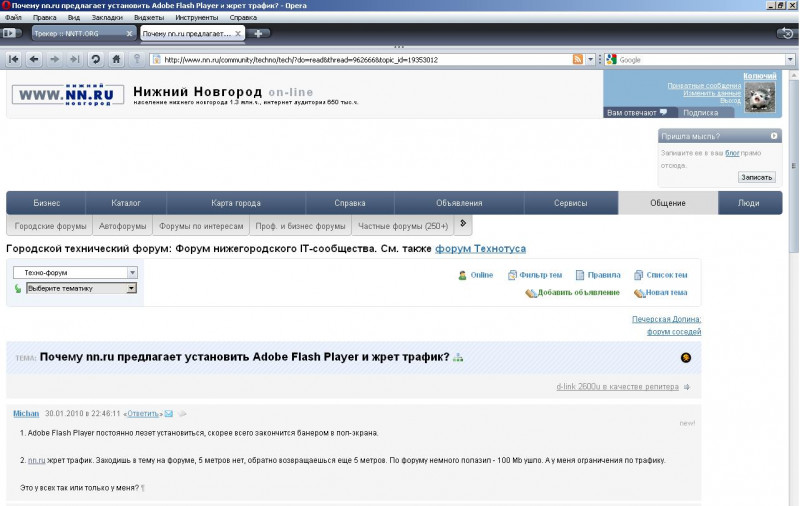This screenshot has height=506, width=800.
Task: Click envelope icon next to Ответить
Action: click(x=169, y=414)
